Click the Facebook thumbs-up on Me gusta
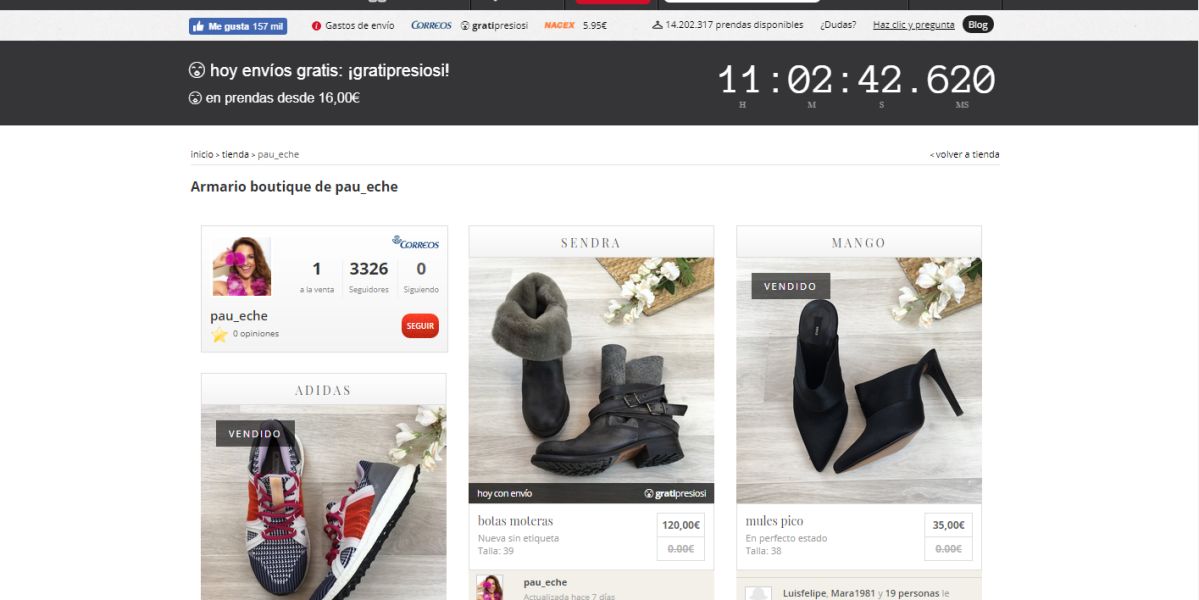 [x=200, y=24]
